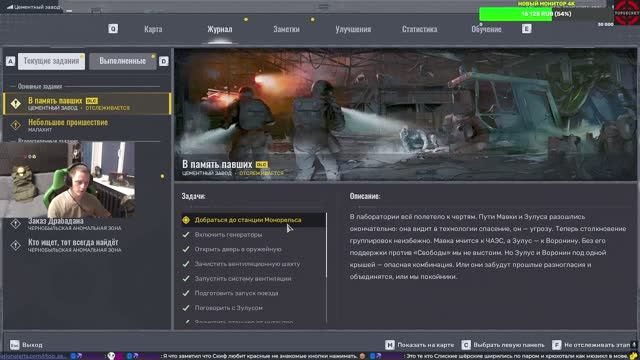The width and height of the screenshot is (640, 360).
Task: Click the D key icon beside Выполненные
Action: (164, 61)
